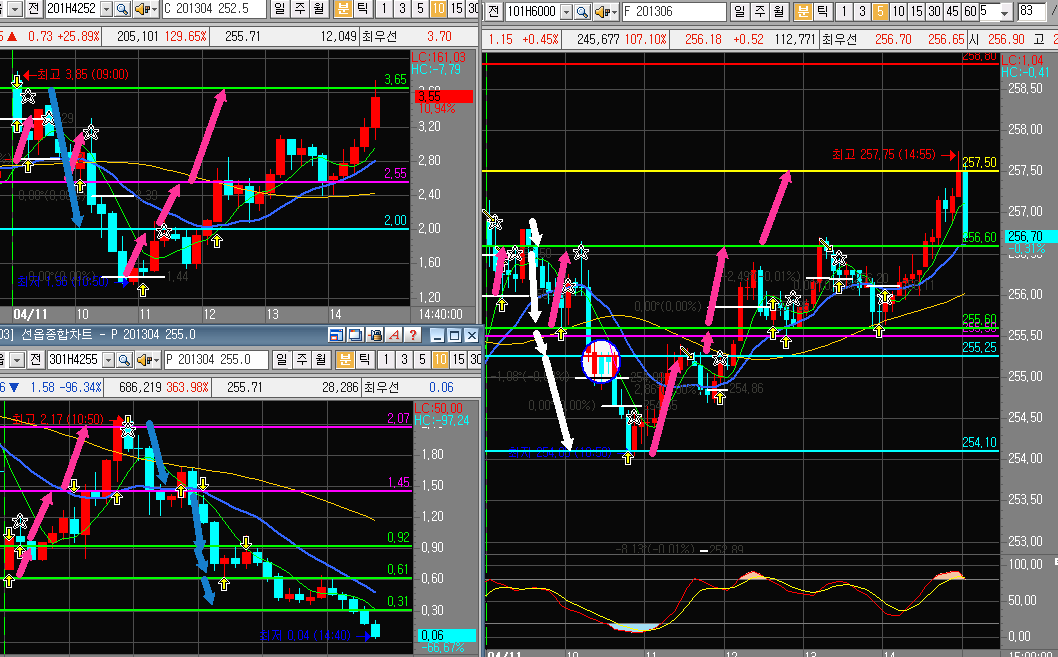Click speaker alert icon in C 201304 chart
Screen dimensions: 1058x657
click(141, 9)
